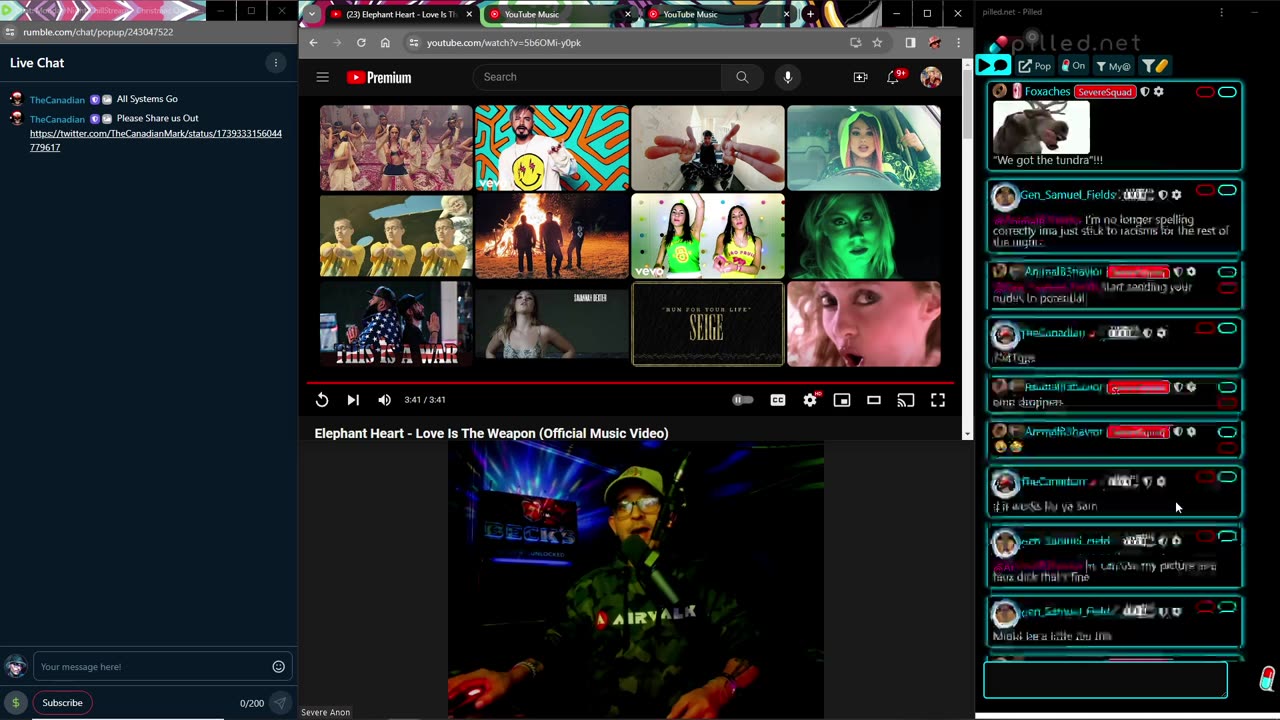
Task: Open the browser side panel
Action: tap(910, 43)
